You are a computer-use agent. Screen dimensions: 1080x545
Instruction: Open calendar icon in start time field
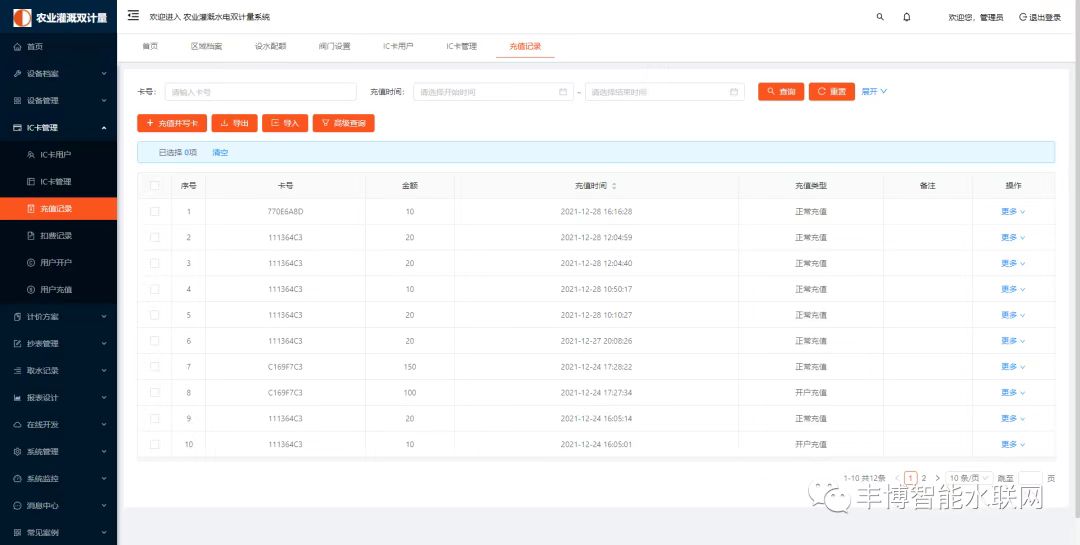point(563,92)
